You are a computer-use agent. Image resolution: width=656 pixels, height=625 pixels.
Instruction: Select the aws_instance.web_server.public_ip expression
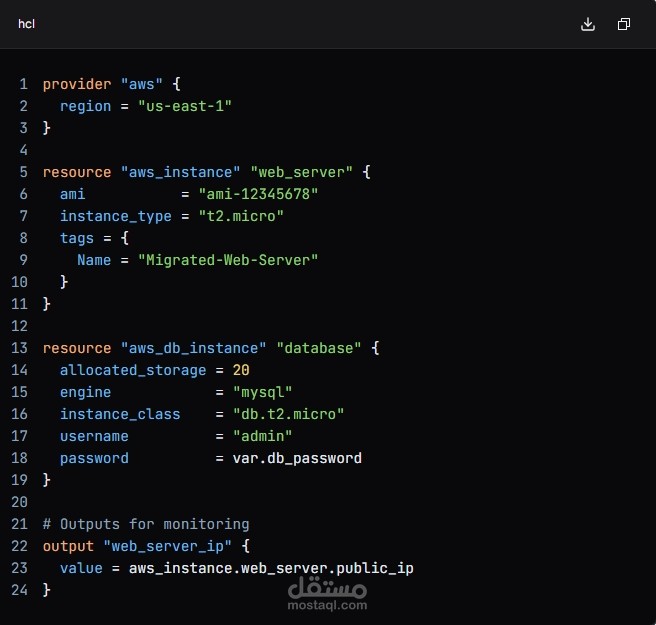coord(271,569)
